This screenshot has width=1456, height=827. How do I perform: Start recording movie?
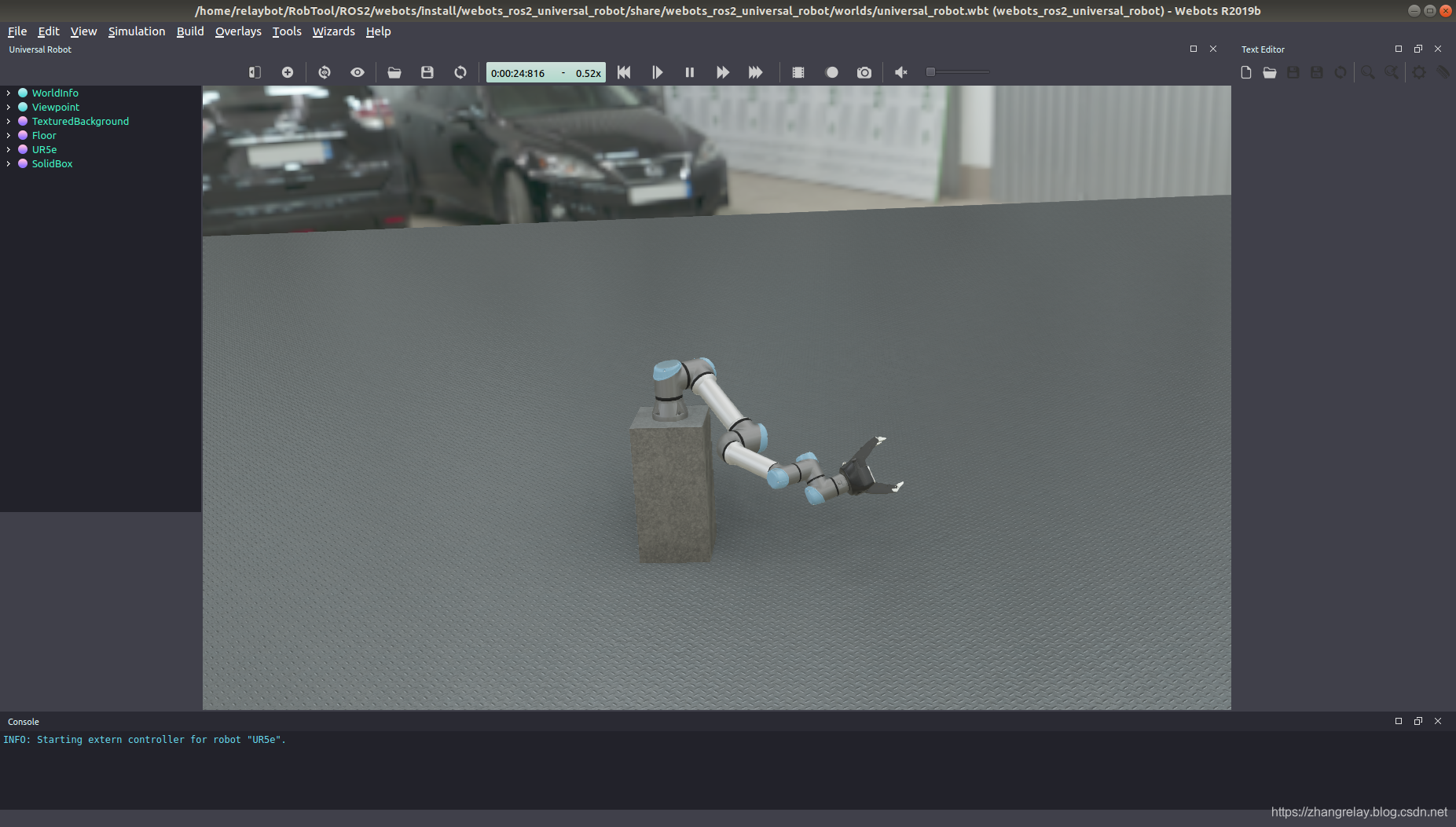coord(832,72)
